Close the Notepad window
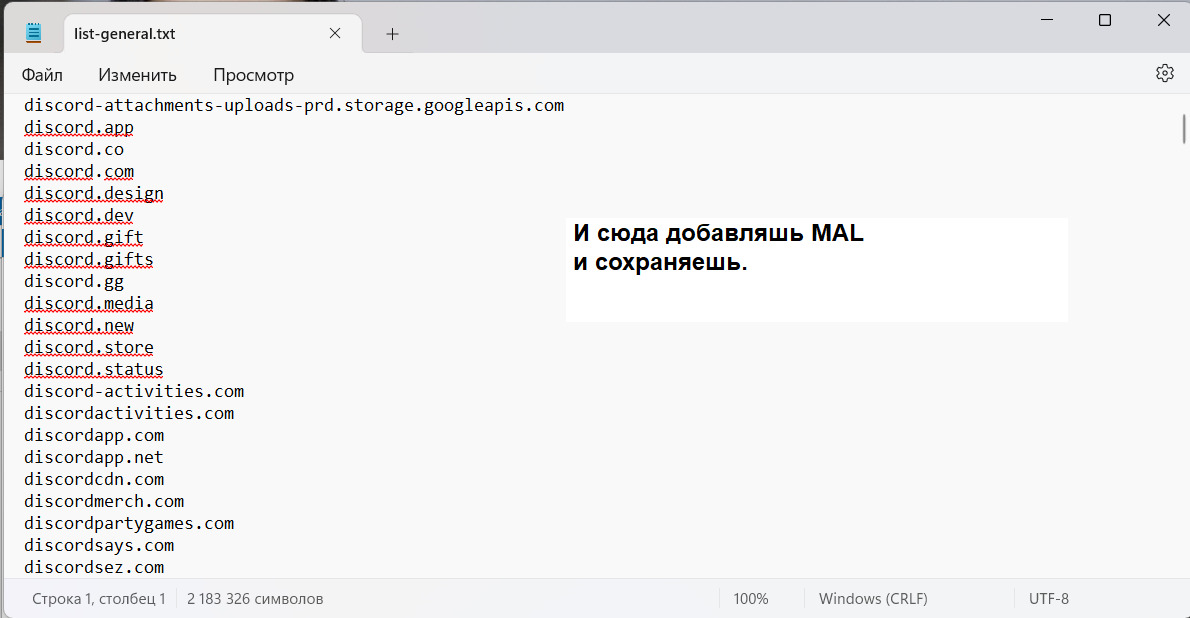The width and height of the screenshot is (1190, 618). coord(1163,20)
